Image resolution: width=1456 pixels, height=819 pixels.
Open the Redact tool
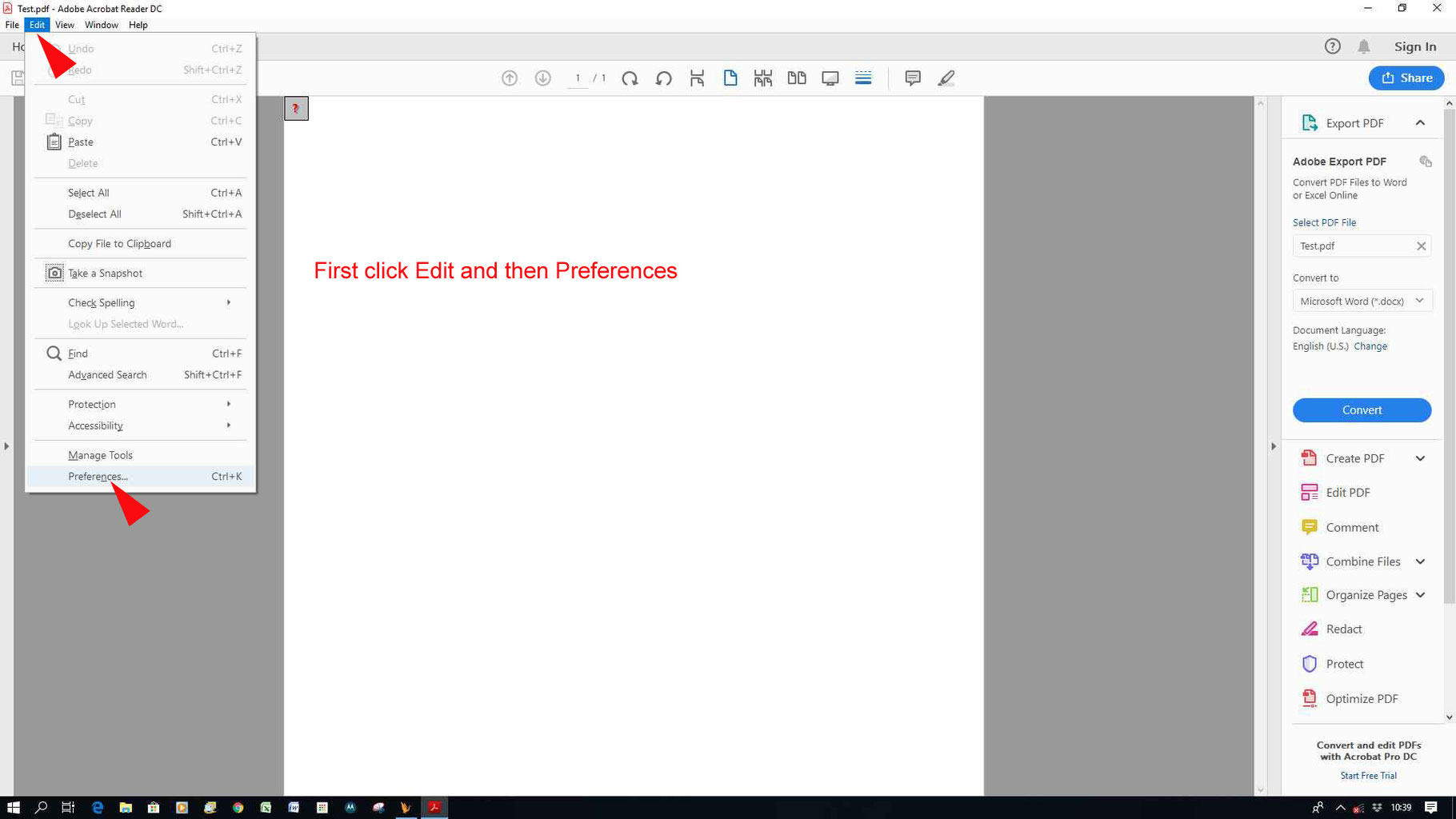(x=1342, y=629)
